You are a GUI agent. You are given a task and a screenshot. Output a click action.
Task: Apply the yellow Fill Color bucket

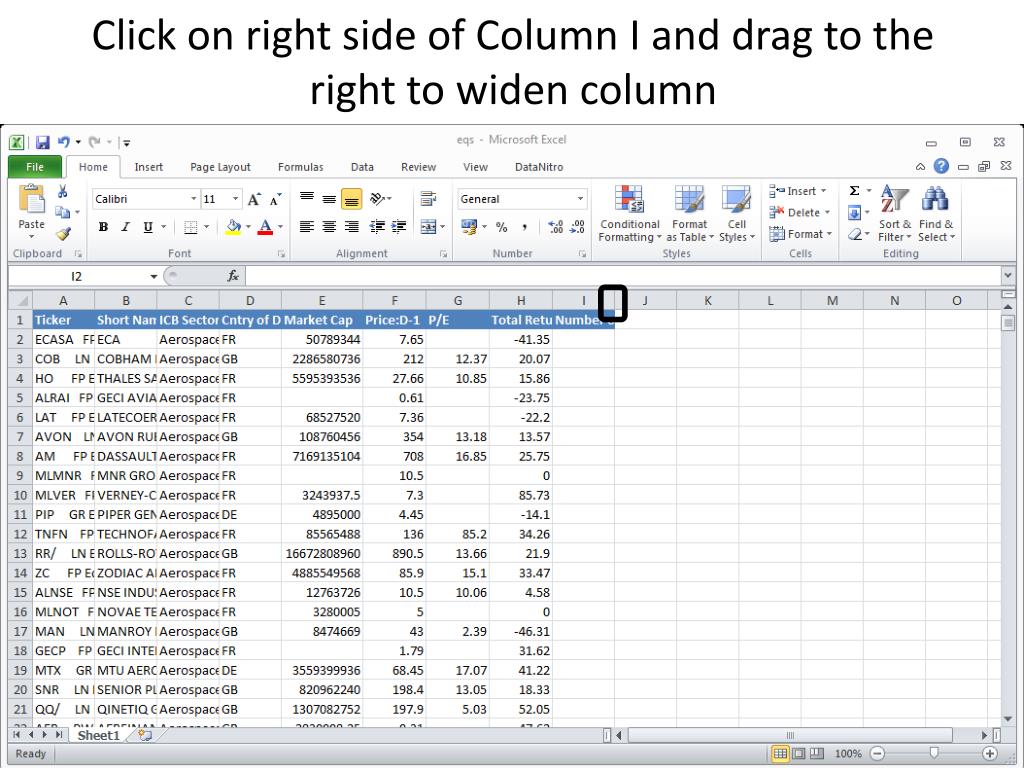(x=233, y=227)
